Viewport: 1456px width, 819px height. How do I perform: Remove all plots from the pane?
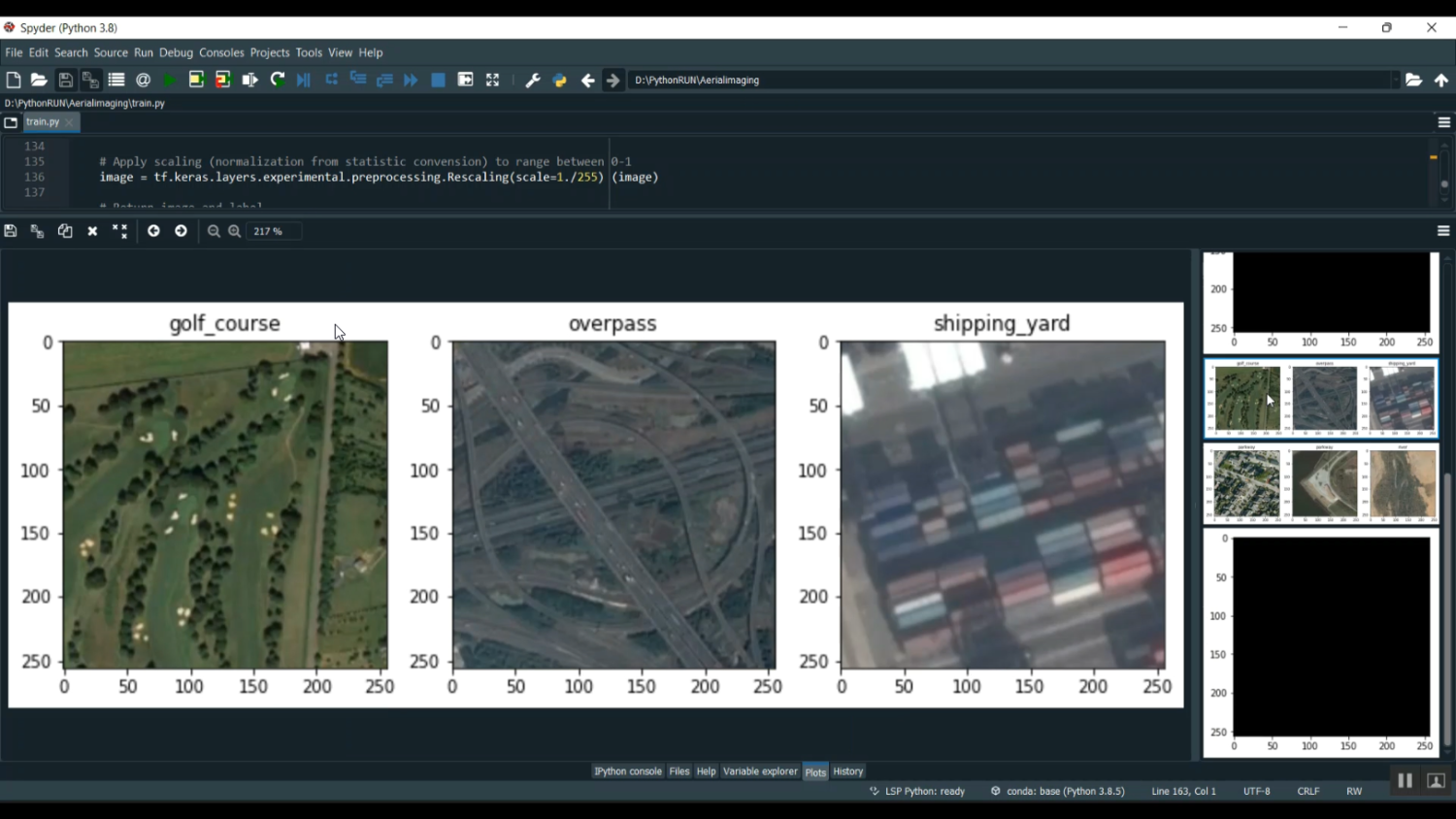pyautogui.click(x=119, y=231)
